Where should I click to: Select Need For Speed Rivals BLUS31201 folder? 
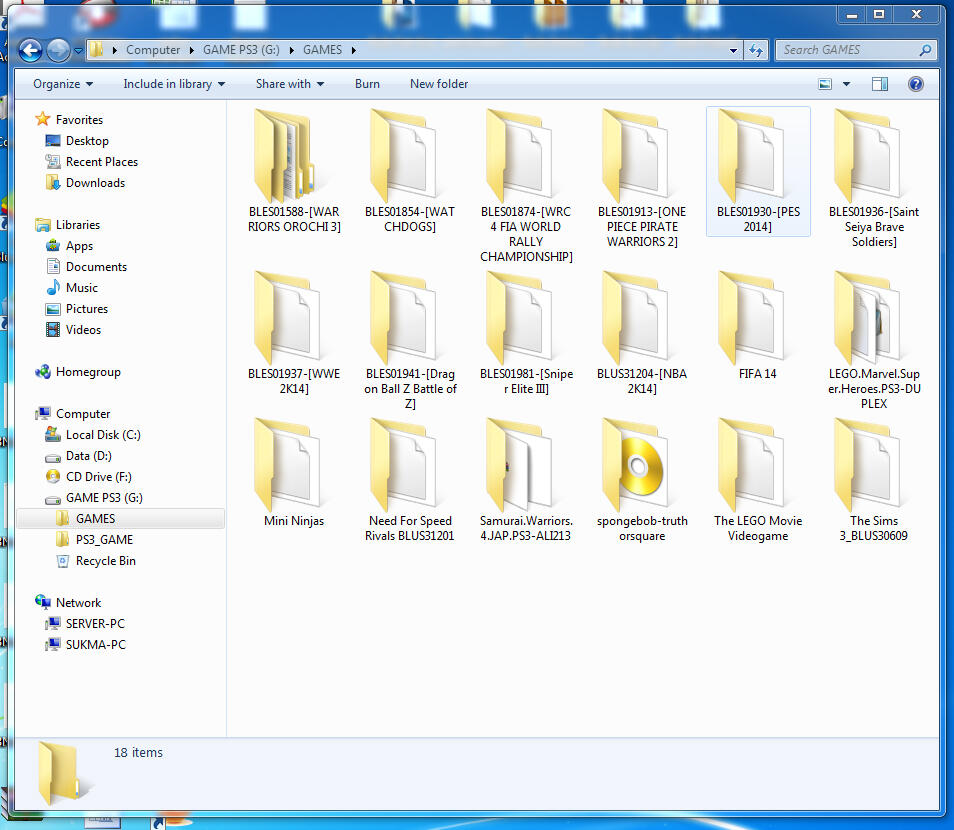(410, 480)
